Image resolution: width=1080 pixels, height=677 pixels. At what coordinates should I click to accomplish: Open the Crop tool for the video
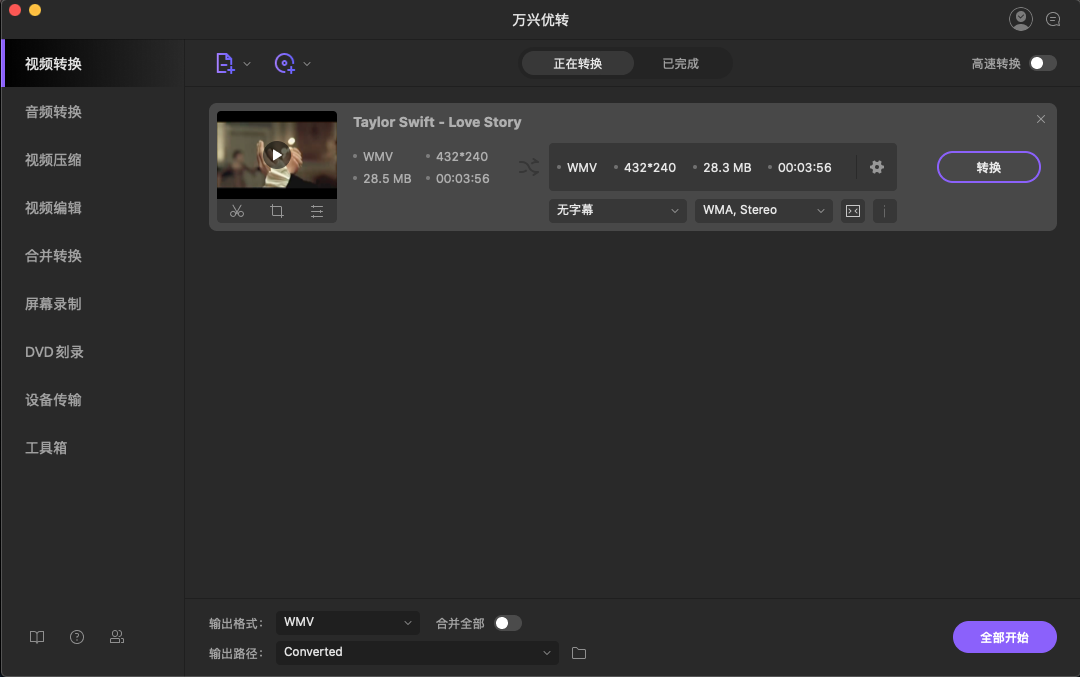[x=277, y=211]
